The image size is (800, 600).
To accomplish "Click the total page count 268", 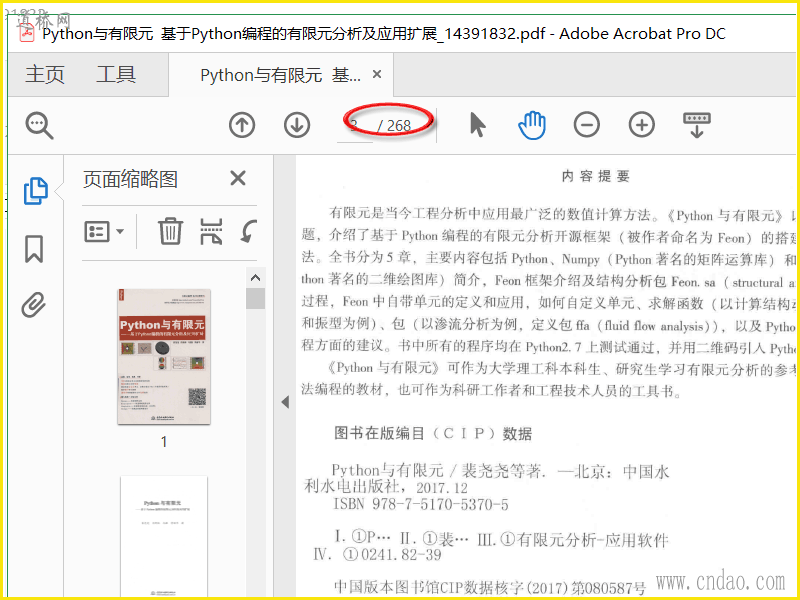I will coord(398,126).
